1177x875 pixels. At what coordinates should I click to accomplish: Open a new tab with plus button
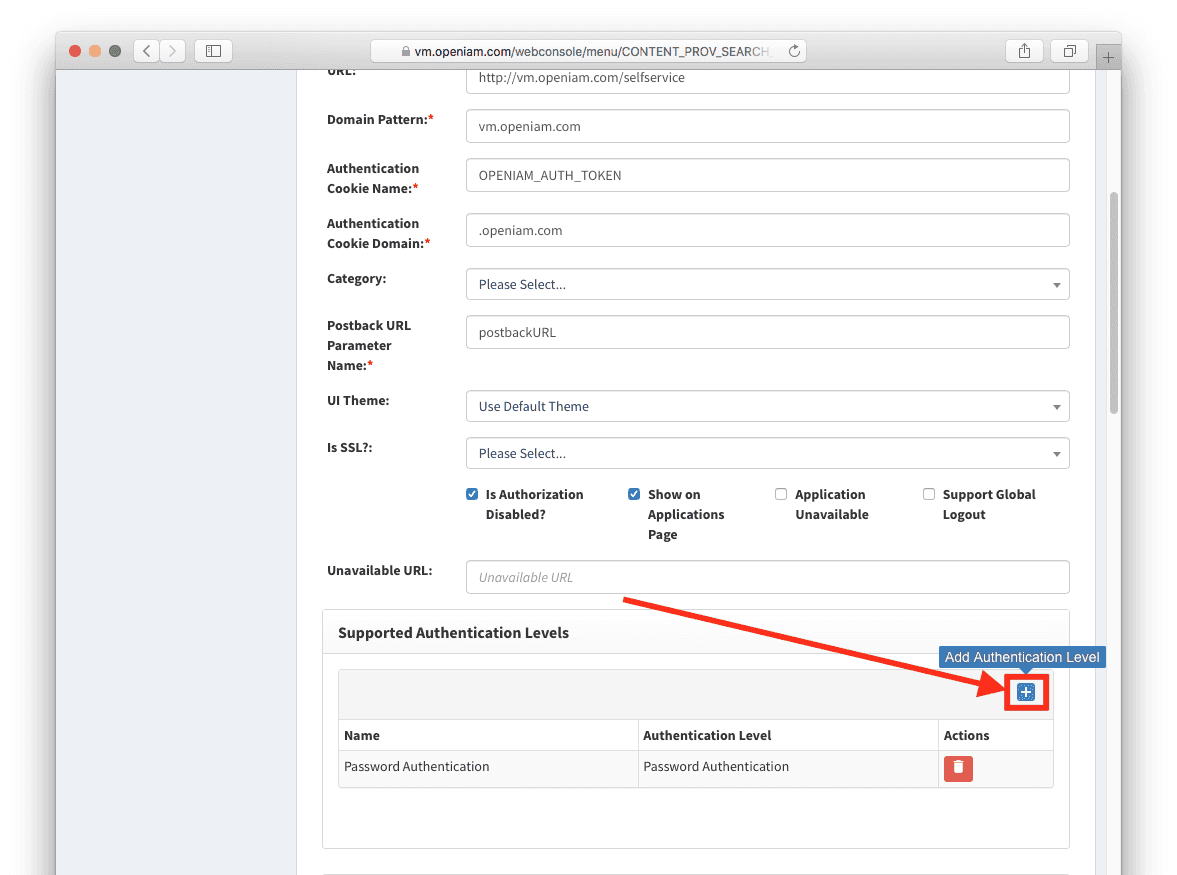pyautogui.click(x=1108, y=58)
